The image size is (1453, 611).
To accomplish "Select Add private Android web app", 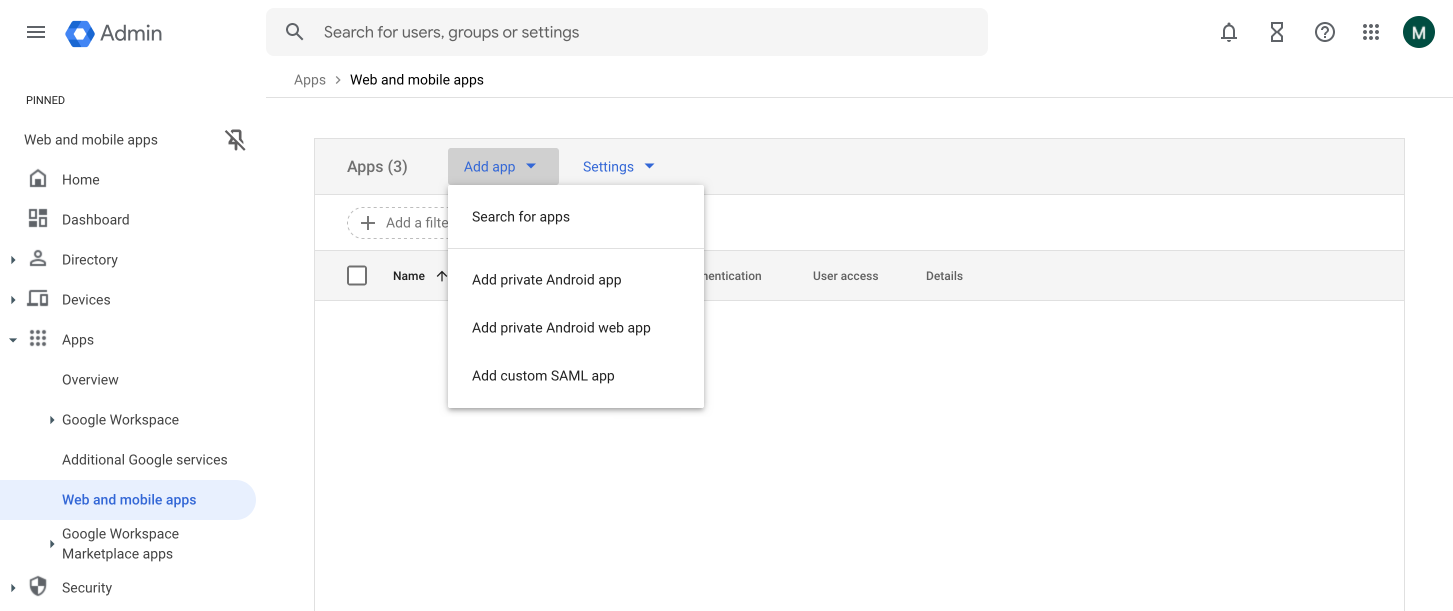I will point(561,328).
